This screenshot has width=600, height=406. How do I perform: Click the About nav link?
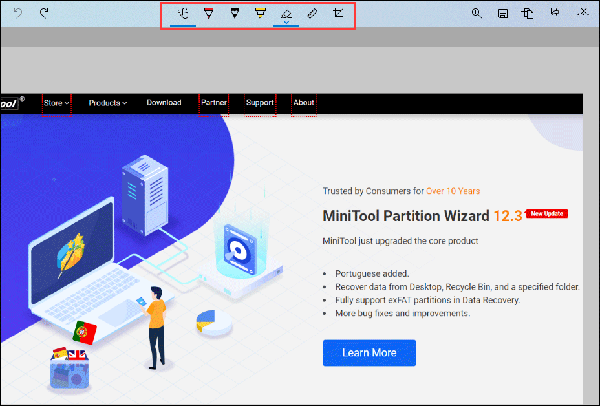click(304, 103)
